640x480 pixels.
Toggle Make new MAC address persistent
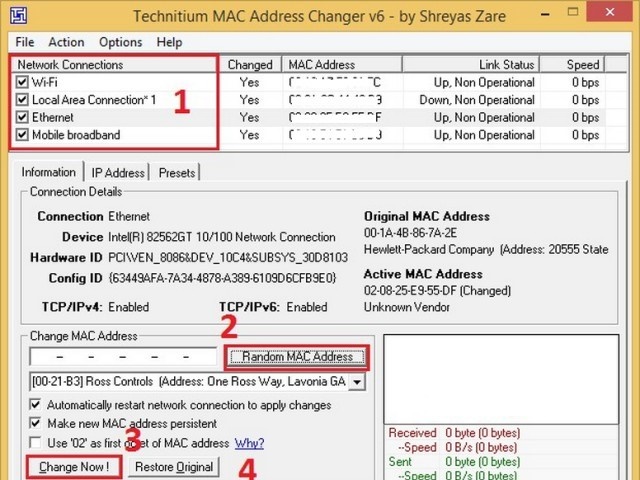[36, 423]
